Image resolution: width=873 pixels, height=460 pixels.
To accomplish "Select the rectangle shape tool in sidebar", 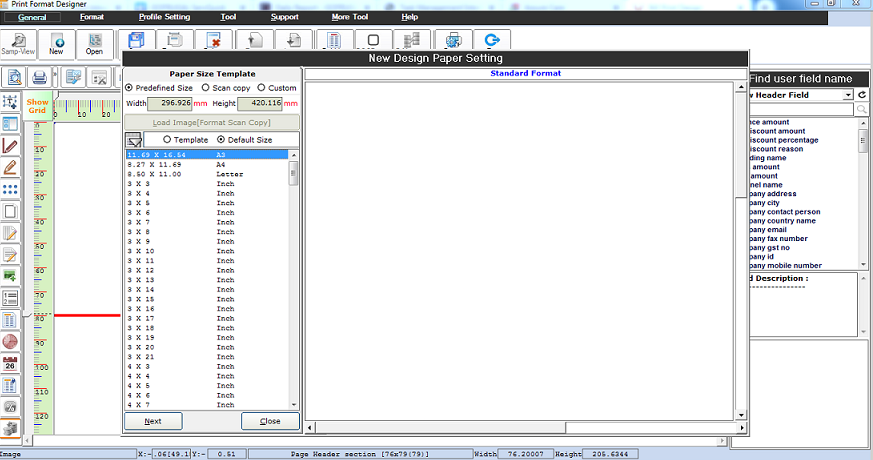I will point(10,211).
